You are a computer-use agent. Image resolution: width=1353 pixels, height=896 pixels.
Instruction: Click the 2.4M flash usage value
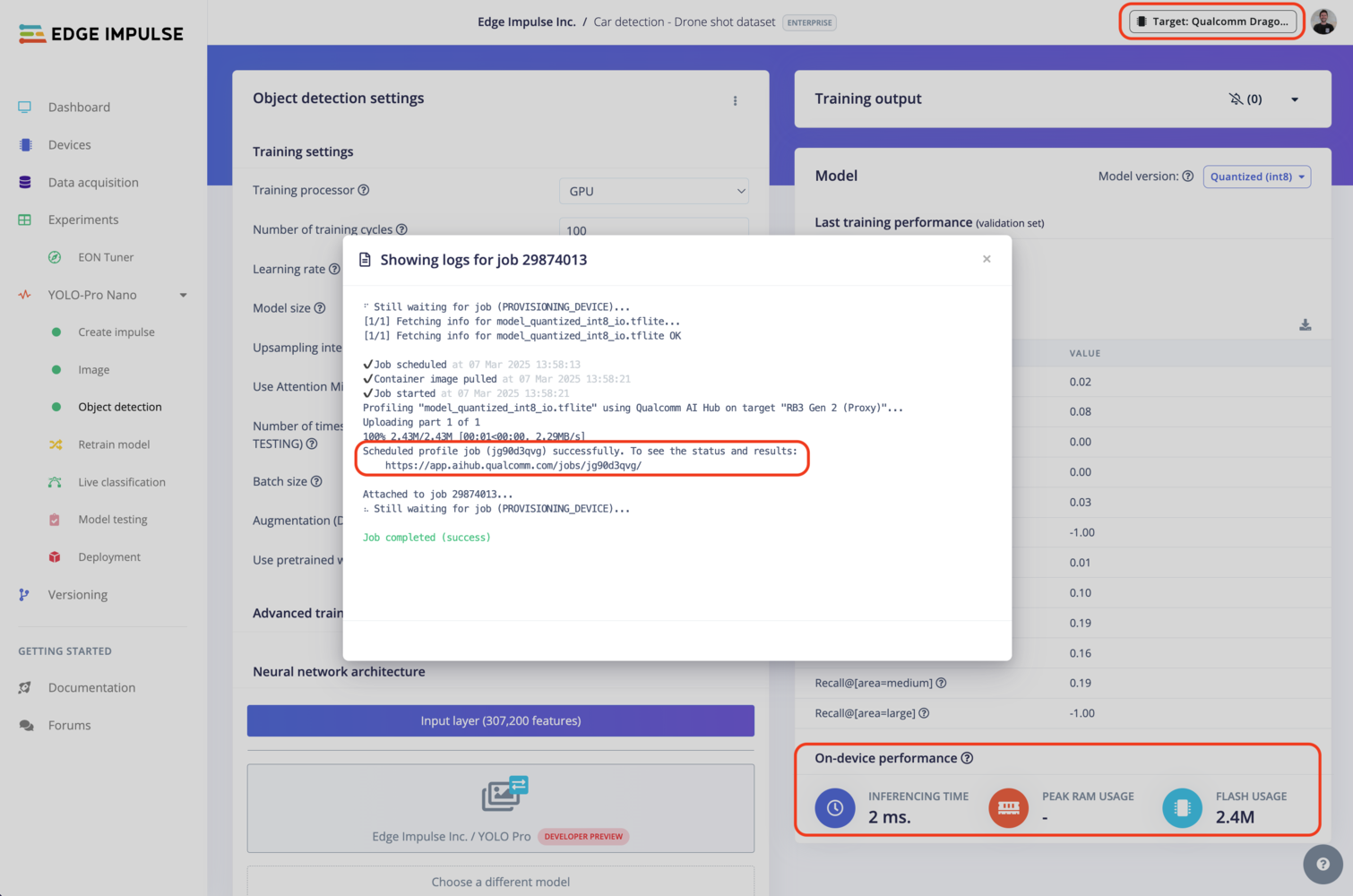pyautogui.click(x=1235, y=816)
